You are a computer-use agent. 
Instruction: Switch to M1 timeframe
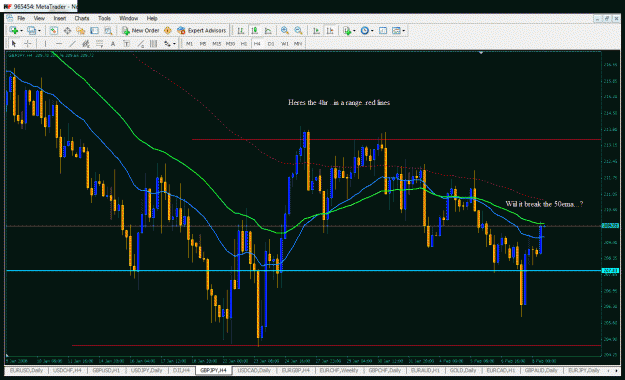[189, 44]
